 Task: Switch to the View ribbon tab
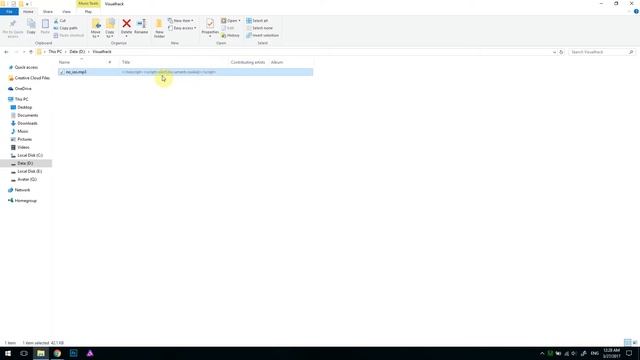click(67, 11)
